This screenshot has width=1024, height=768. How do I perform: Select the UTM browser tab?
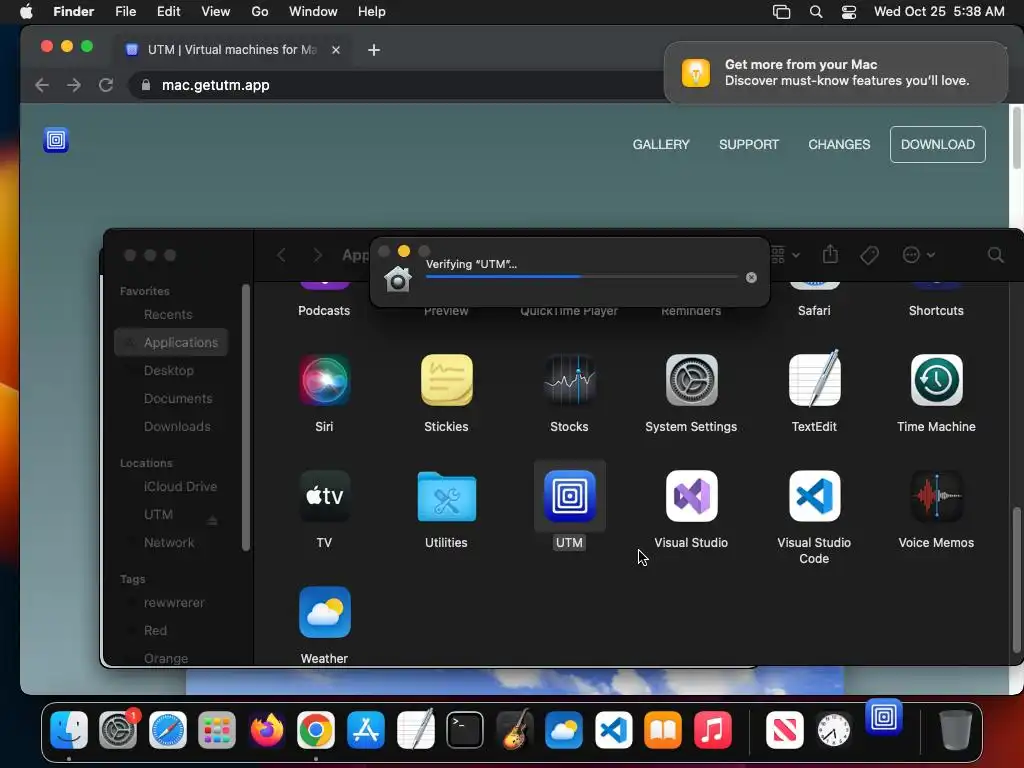click(232, 50)
